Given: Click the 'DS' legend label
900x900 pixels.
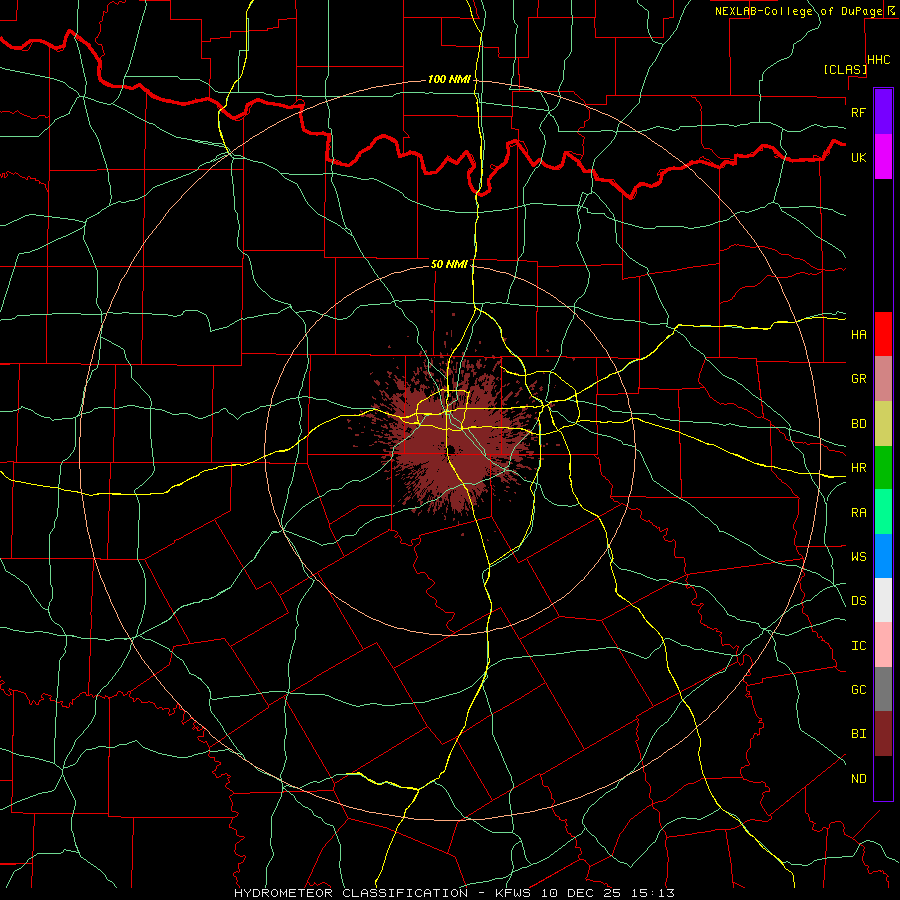Looking at the screenshot, I should (x=858, y=600).
